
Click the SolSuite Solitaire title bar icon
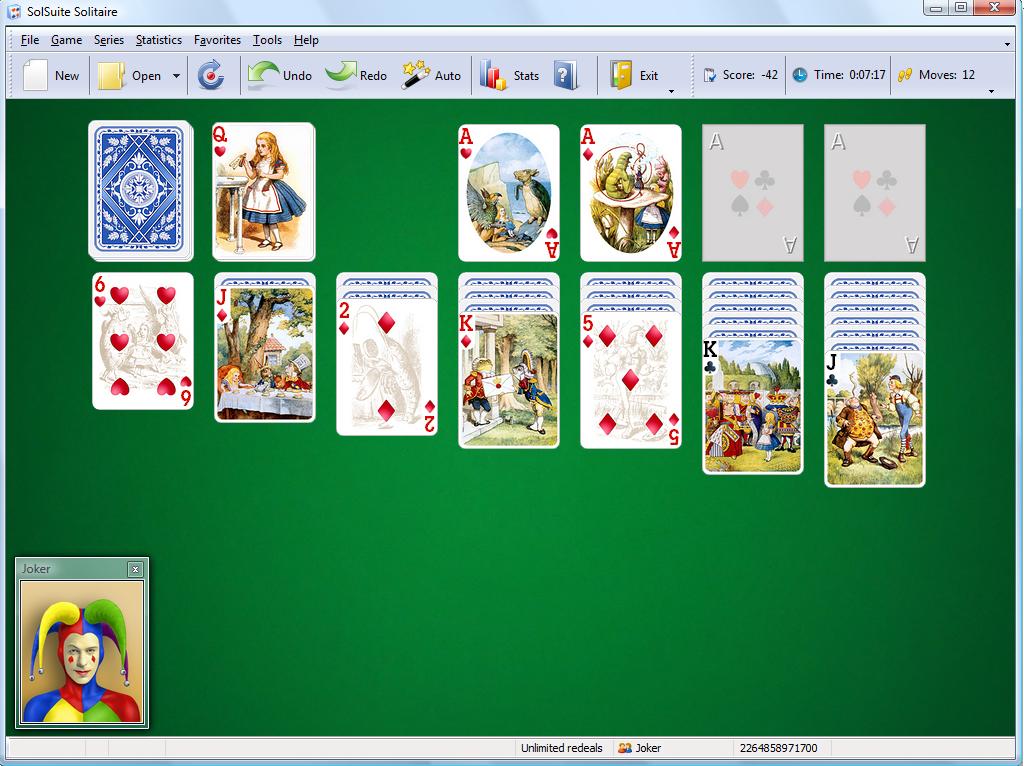click(x=14, y=12)
